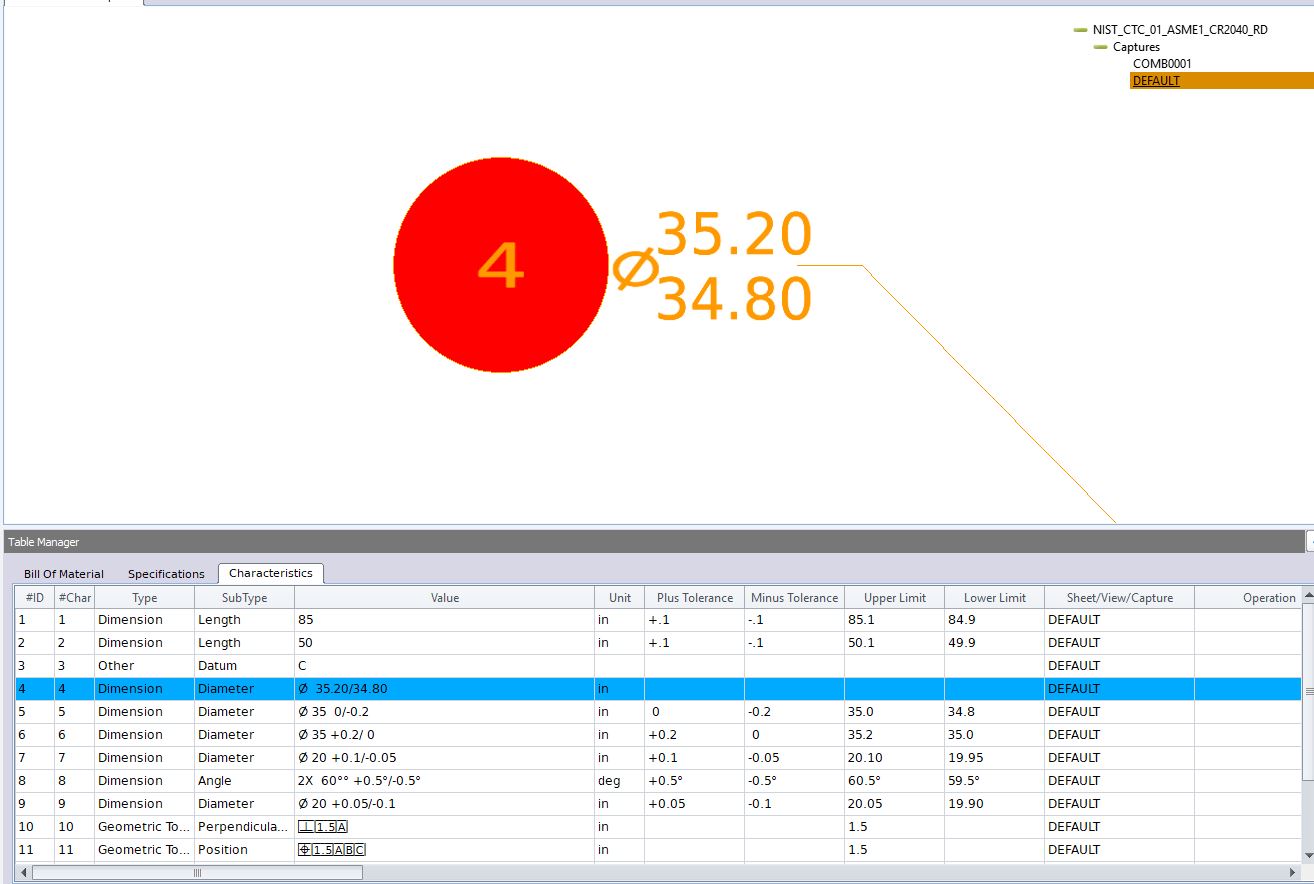Open the Bill Of Material tab
Screen dimensions: 1314x884
point(64,574)
